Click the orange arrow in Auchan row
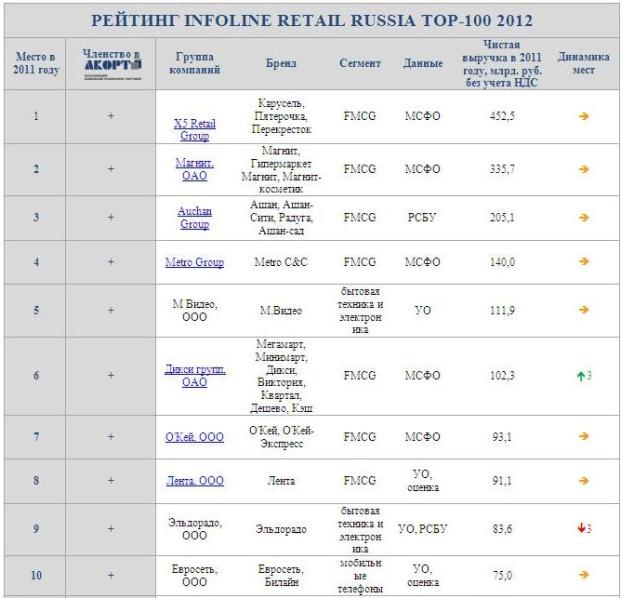 pyautogui.click(x=583, y=217)
